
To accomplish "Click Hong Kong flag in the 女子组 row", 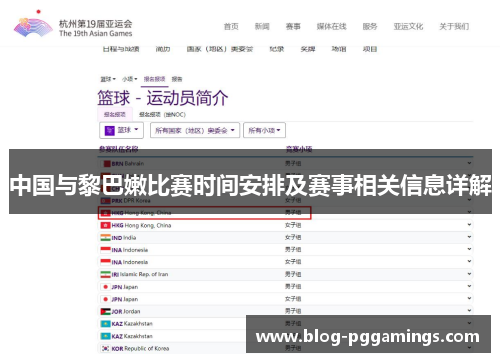I will coord(105,225).
